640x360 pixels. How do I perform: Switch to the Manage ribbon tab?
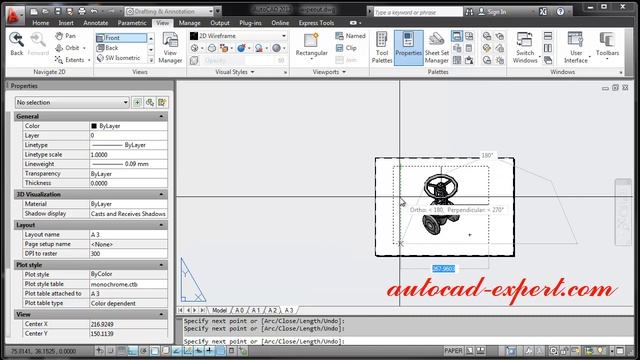(x=189, y=23)
